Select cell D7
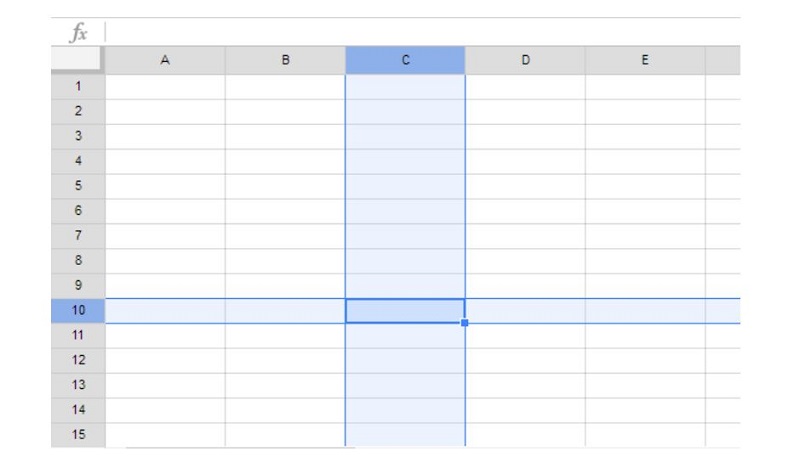Screen dimensions: 800x468 tap(525, 236)
